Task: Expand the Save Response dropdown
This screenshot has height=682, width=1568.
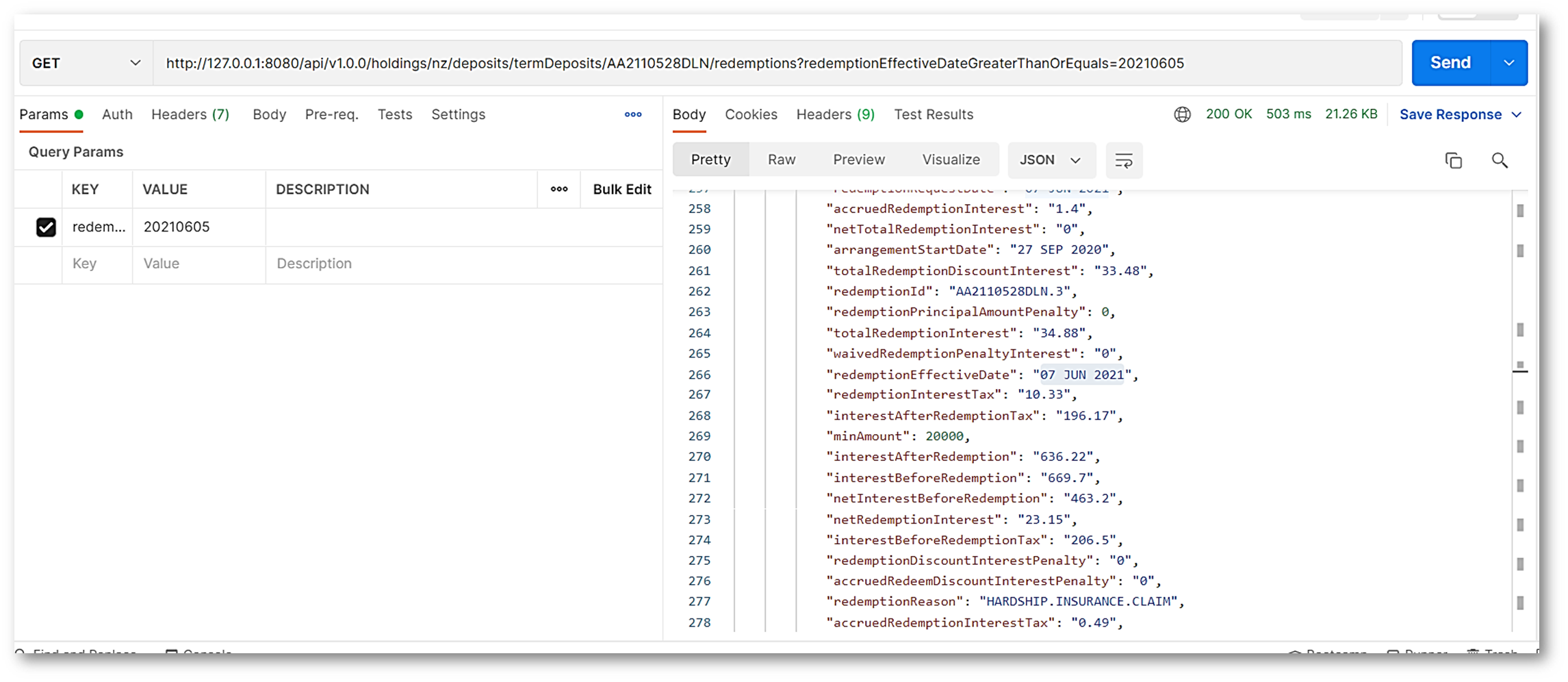Action: [x=1517, y=114]
